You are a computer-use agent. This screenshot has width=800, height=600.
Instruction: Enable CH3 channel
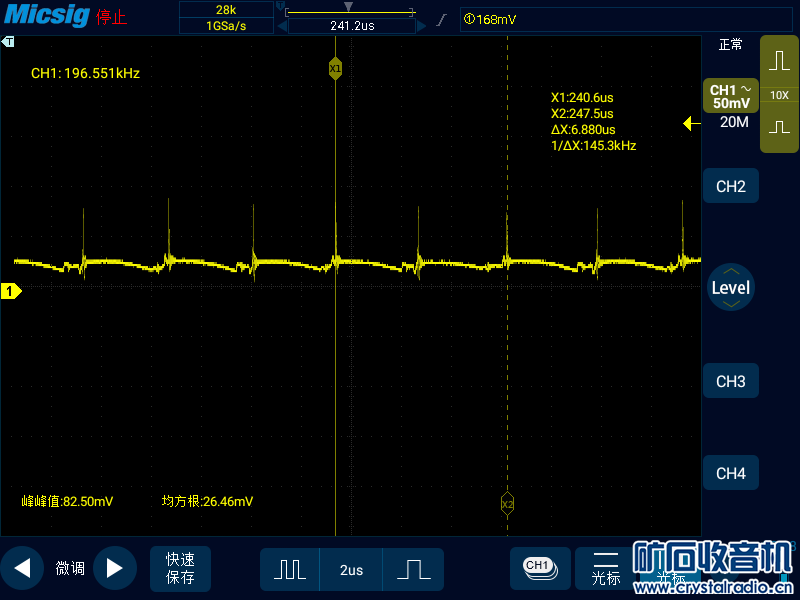(731, 381)
